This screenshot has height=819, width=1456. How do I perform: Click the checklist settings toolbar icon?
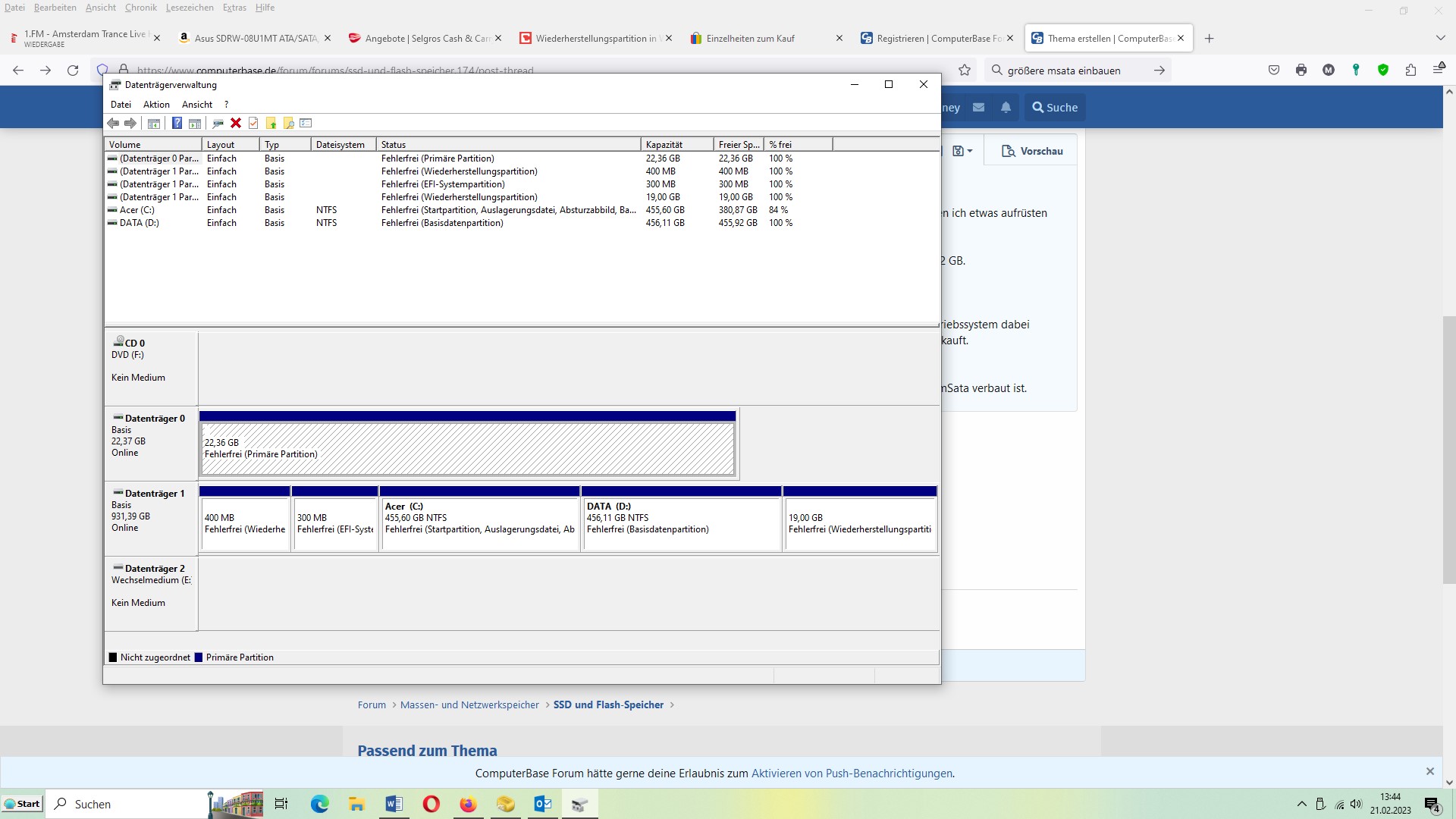pyautogui.click(x=306, y=123)
